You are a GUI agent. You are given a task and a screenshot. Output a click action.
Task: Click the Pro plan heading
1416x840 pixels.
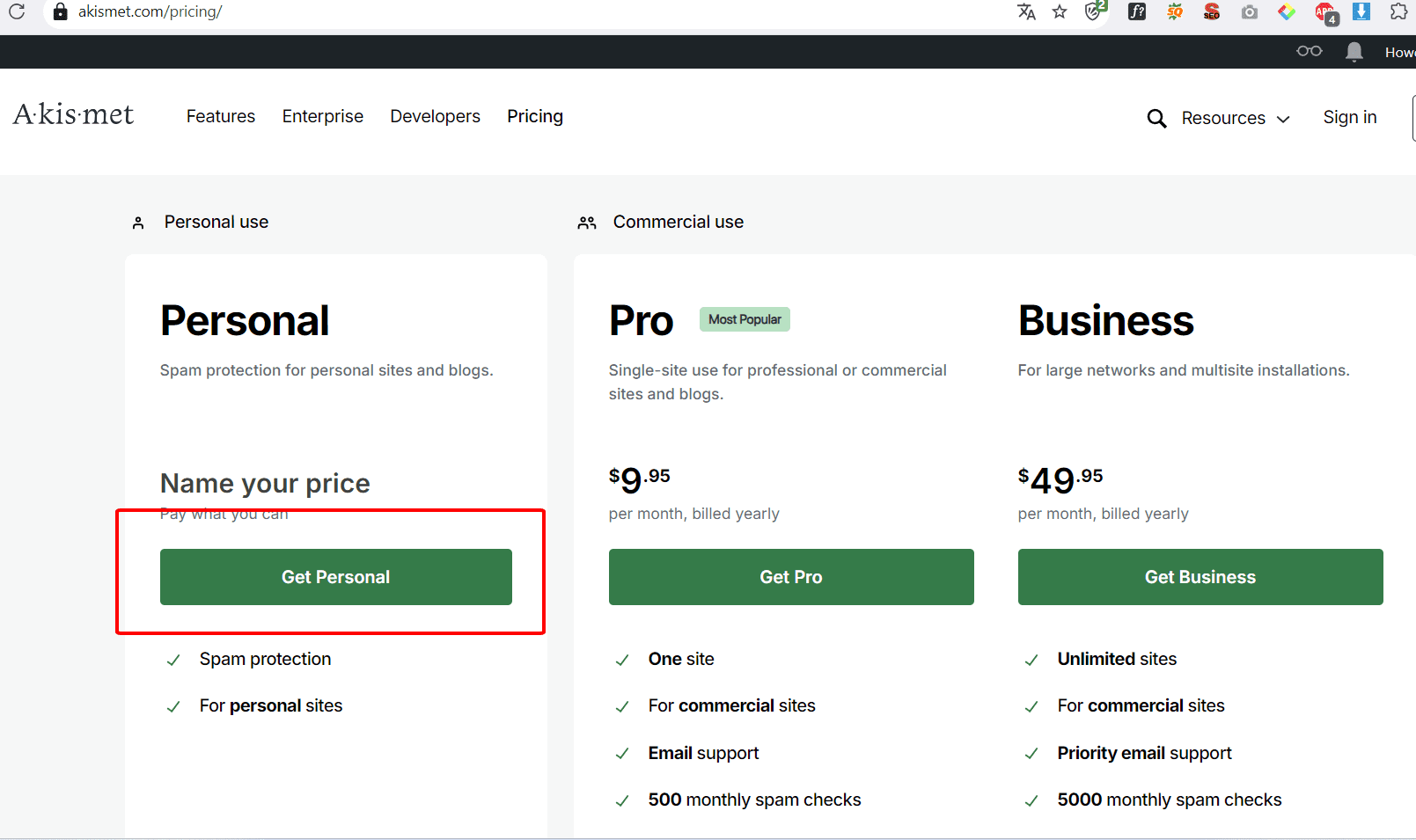click(641, 321)
